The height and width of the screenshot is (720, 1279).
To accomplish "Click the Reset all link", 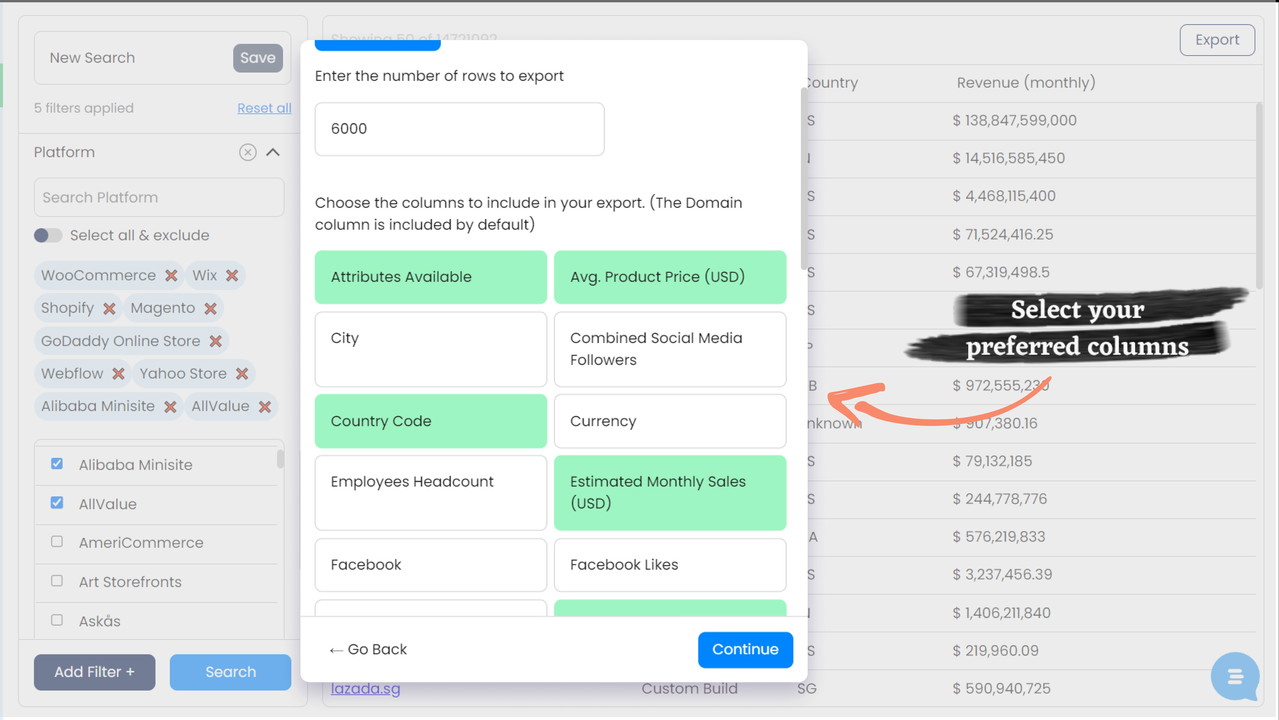I will [x=264, y=108].
